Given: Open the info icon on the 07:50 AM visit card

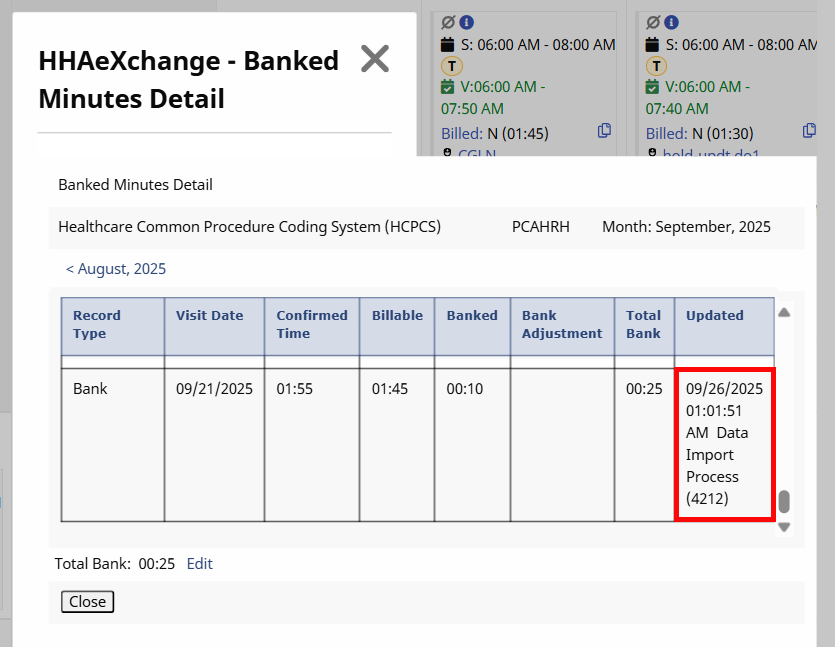Looking at the screenshot, I should coord(466,22).
